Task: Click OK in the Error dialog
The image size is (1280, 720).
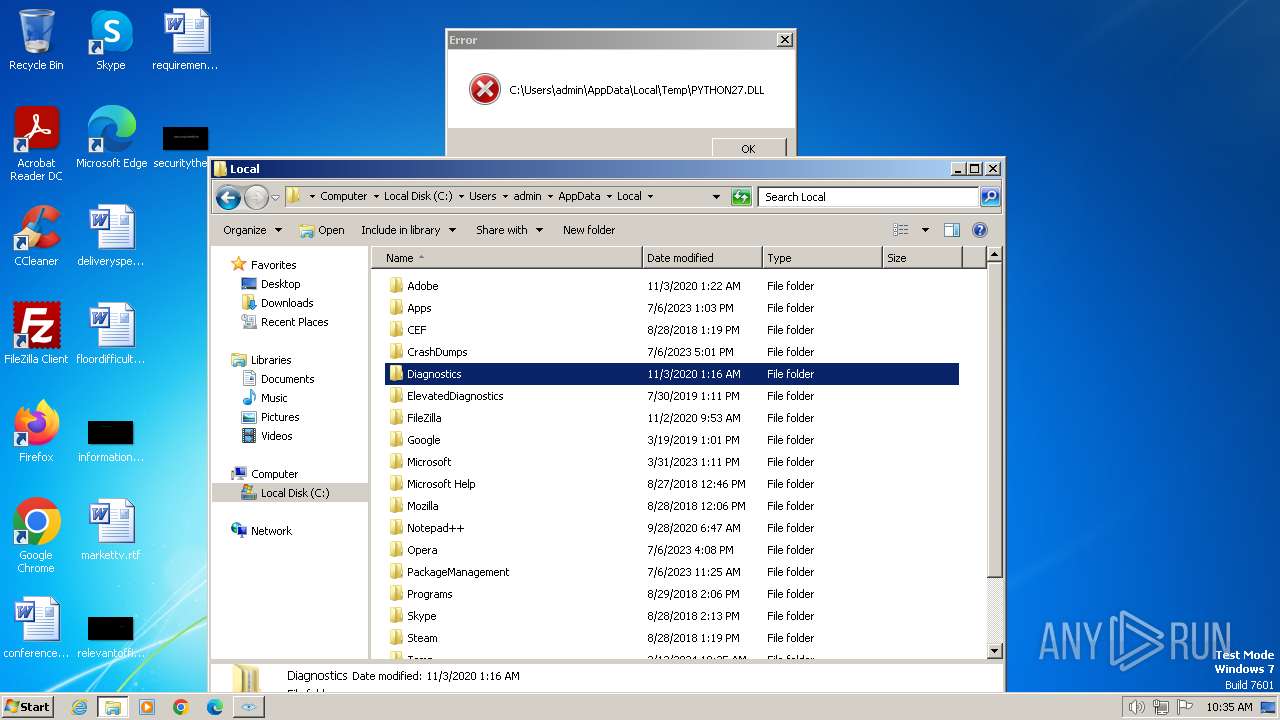Action: tap(748, 148)
